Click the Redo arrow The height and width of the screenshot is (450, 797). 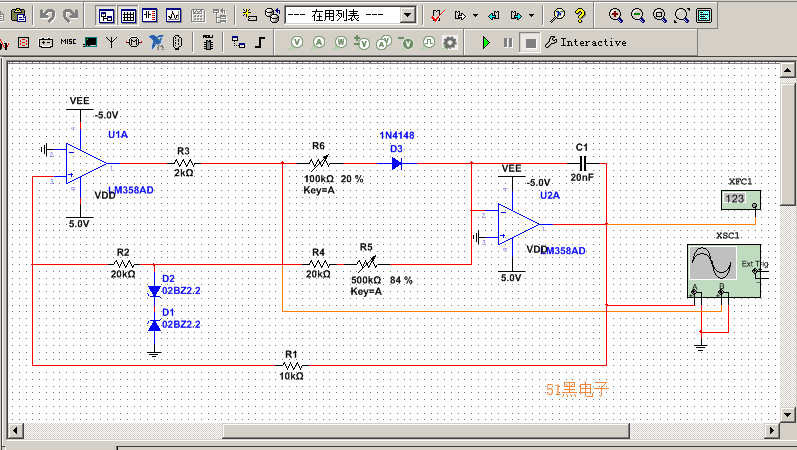(x=71, y=15)
